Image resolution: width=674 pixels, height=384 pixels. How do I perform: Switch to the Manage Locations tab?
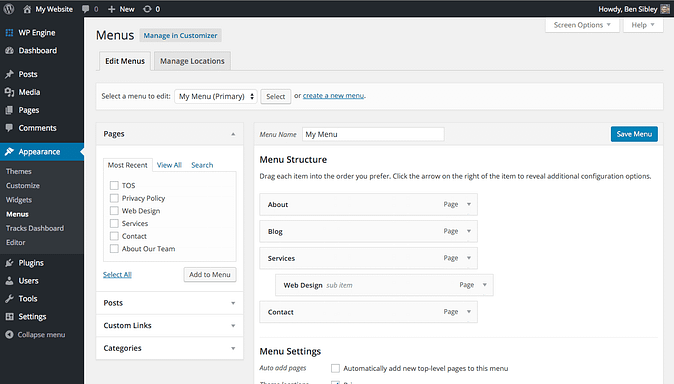click(x=192, y=61)
